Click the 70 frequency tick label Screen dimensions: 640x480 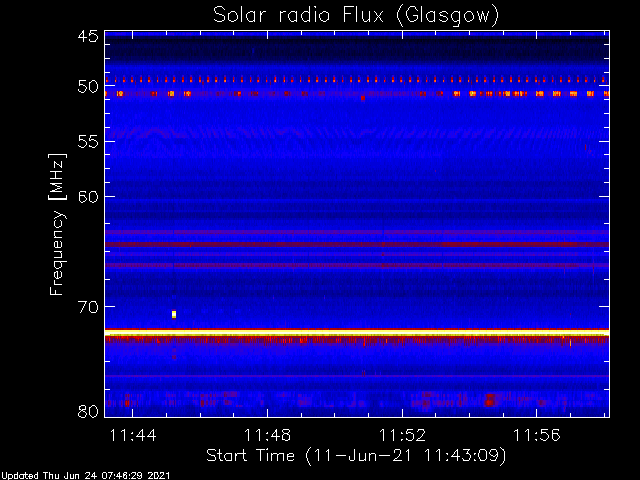coord(88,307)
